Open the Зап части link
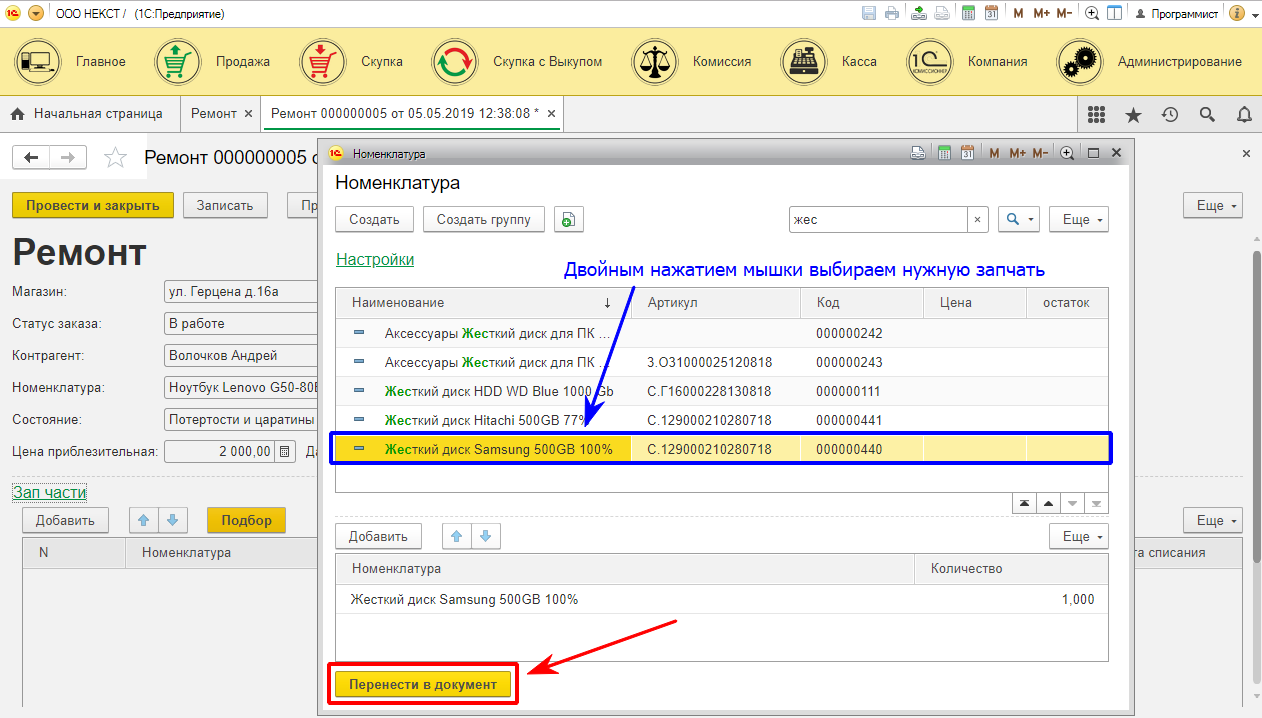Viewport: 1262px width, 718px height. [49, 492]
